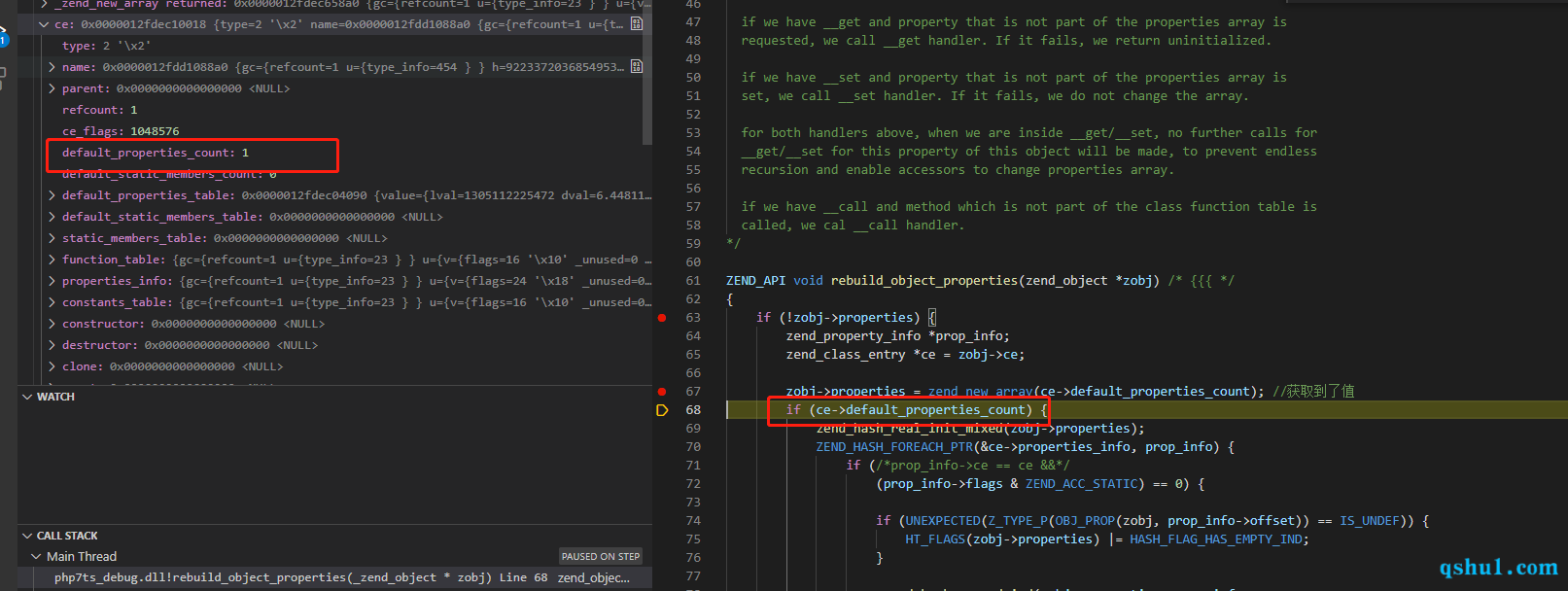
Task: Expand constructor variable node
Action: click(x=52, y=324)
